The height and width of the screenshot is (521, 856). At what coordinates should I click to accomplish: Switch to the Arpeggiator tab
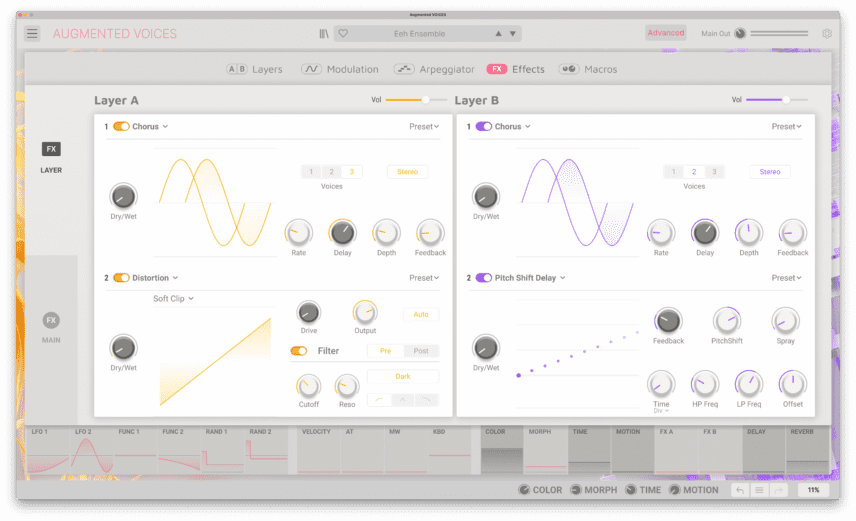[x=434, y=69]
